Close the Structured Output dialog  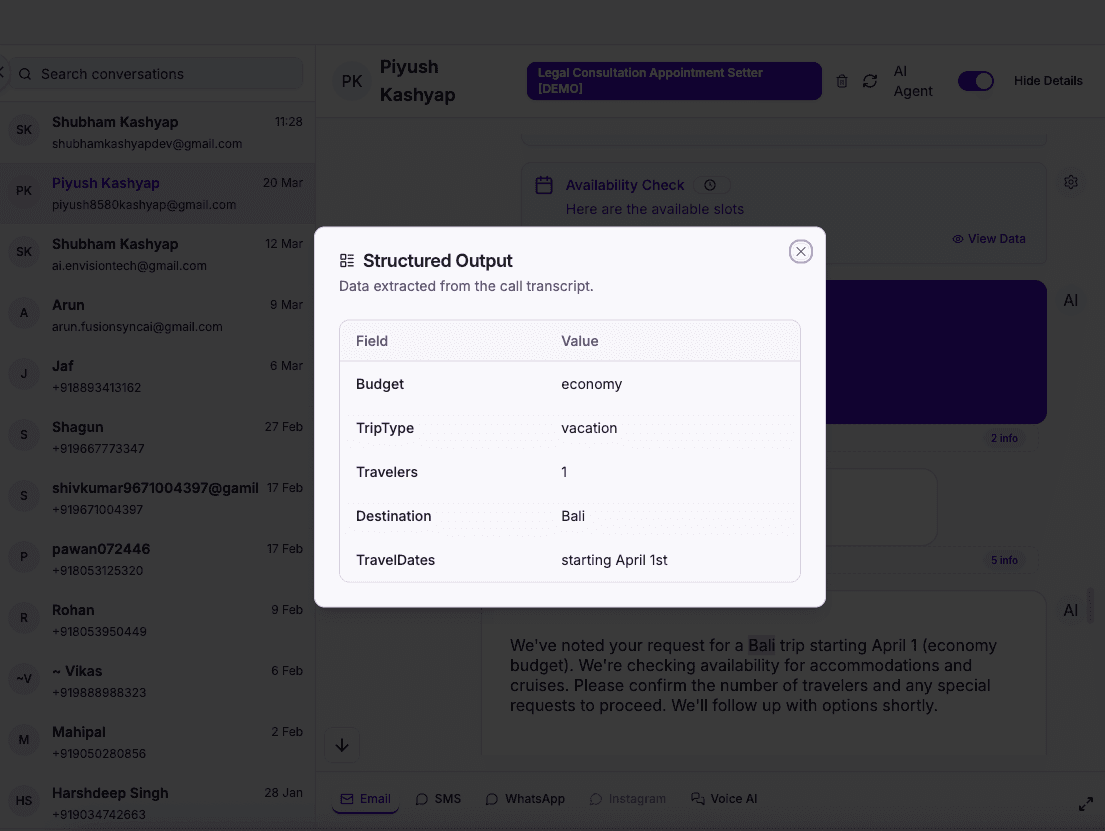pyautogui.click(x=800, y=251)
